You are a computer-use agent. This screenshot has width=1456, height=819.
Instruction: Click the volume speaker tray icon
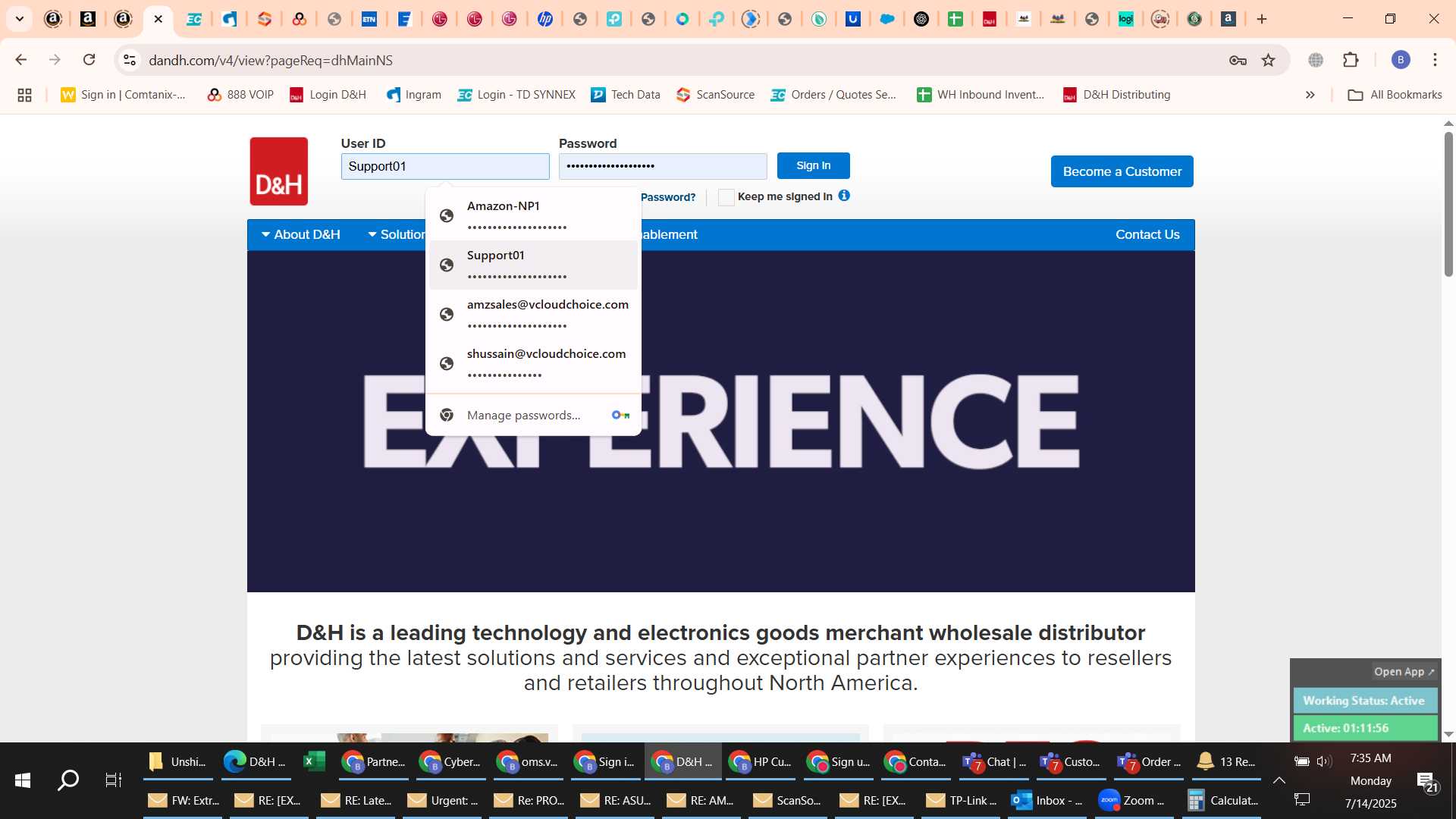point(1324,761)
